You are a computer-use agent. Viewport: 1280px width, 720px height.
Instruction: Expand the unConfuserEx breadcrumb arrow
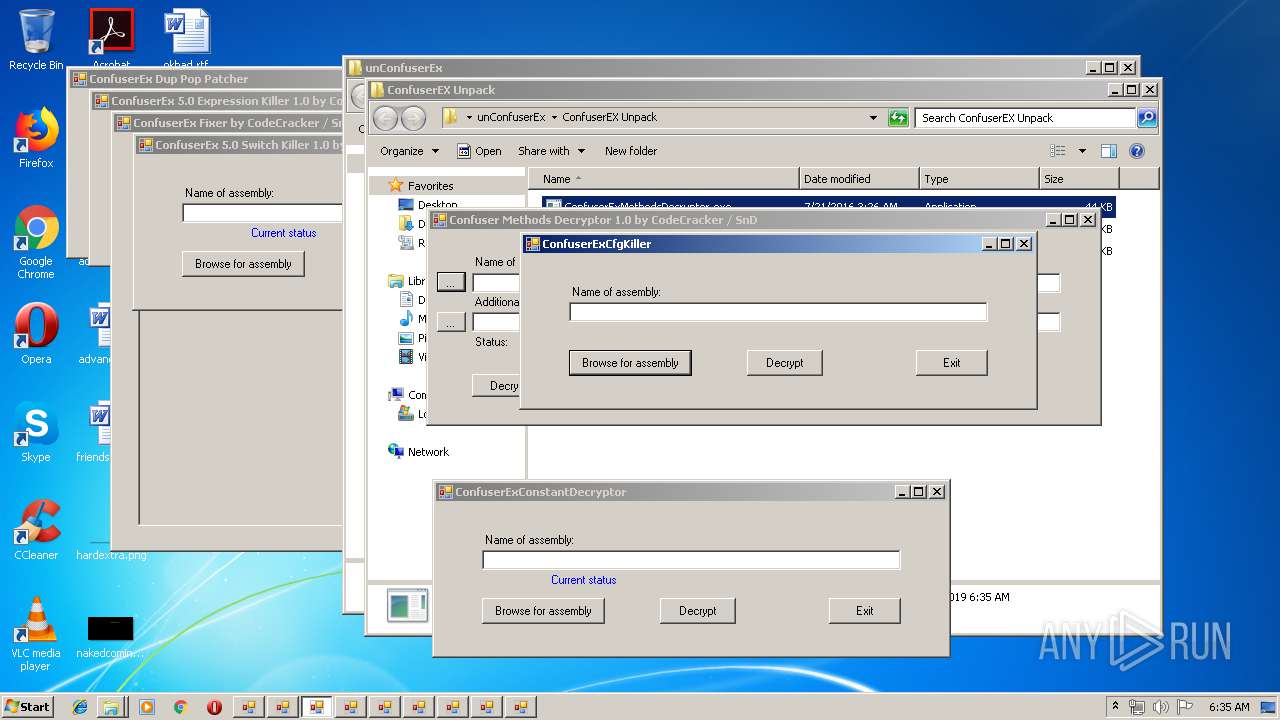pos(553,118)
